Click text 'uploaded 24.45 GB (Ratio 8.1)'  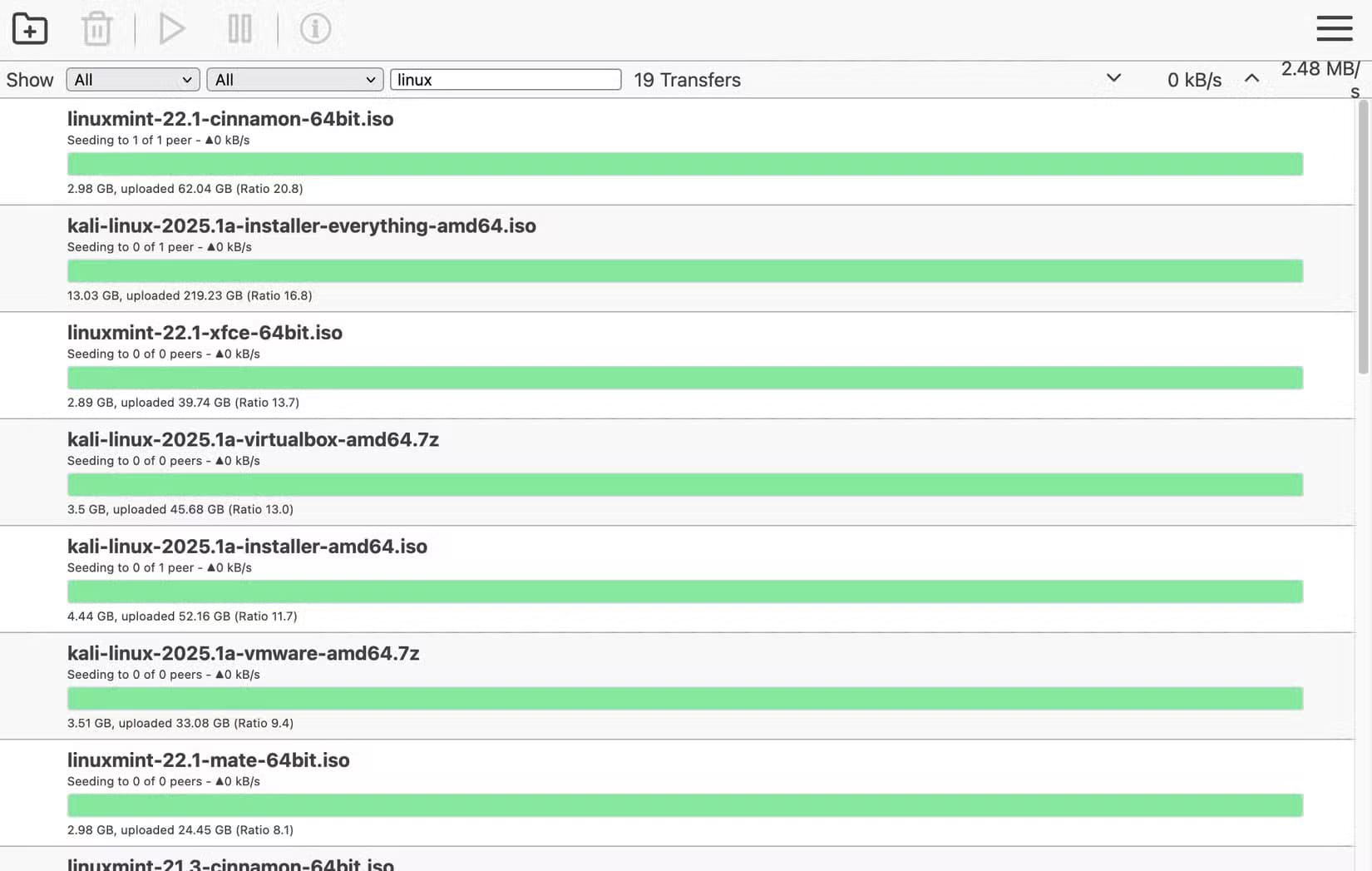[206, 830]
